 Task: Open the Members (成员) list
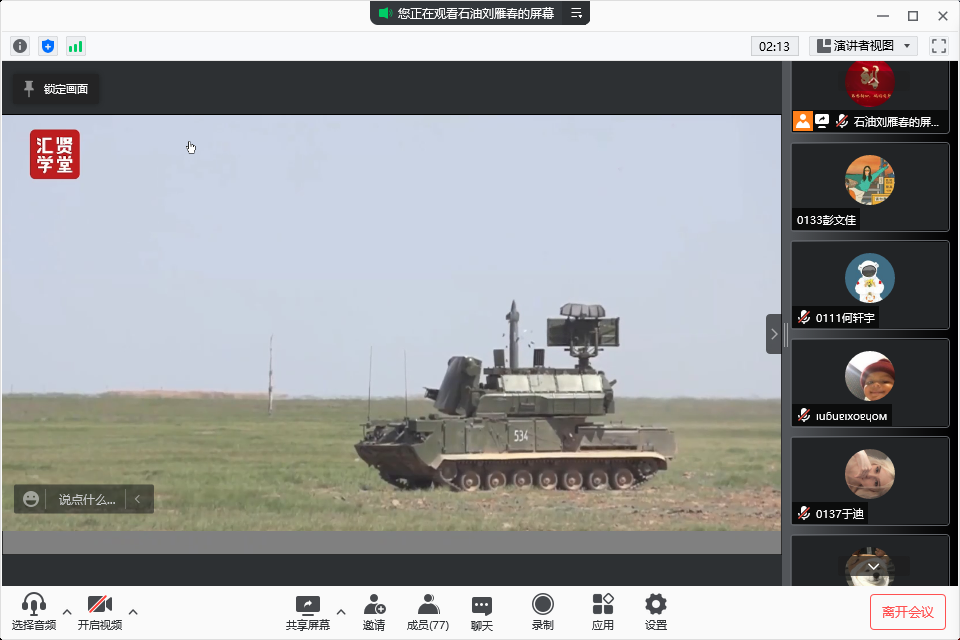point(428,612)
